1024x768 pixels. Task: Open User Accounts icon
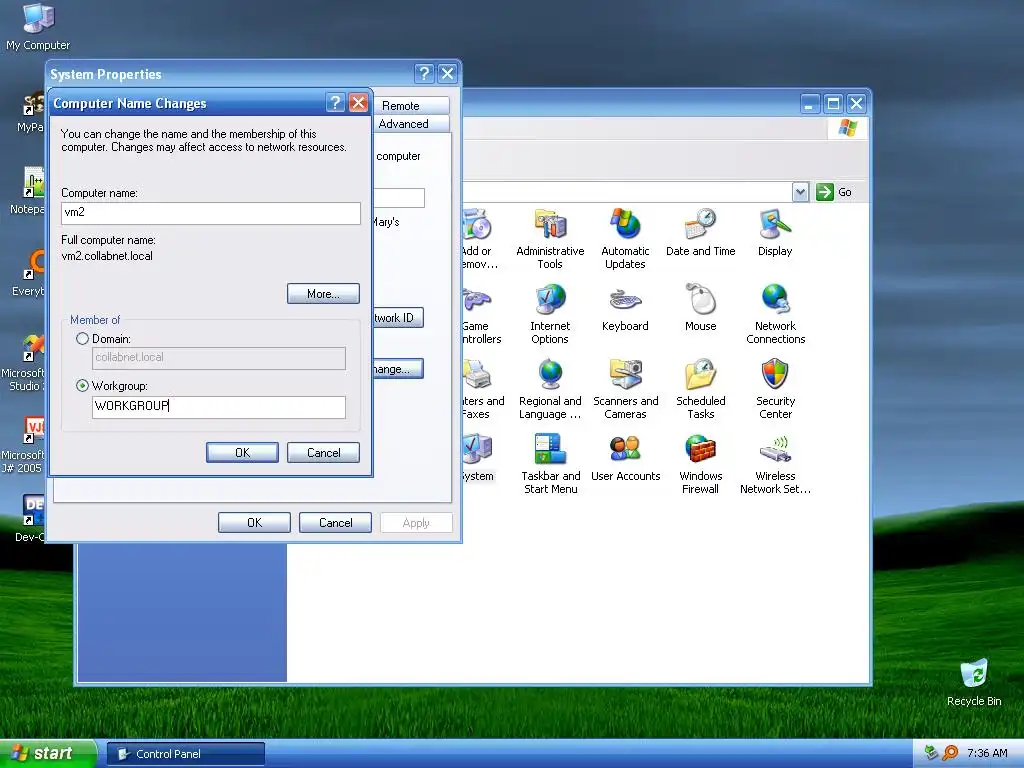tap(625, 458)
